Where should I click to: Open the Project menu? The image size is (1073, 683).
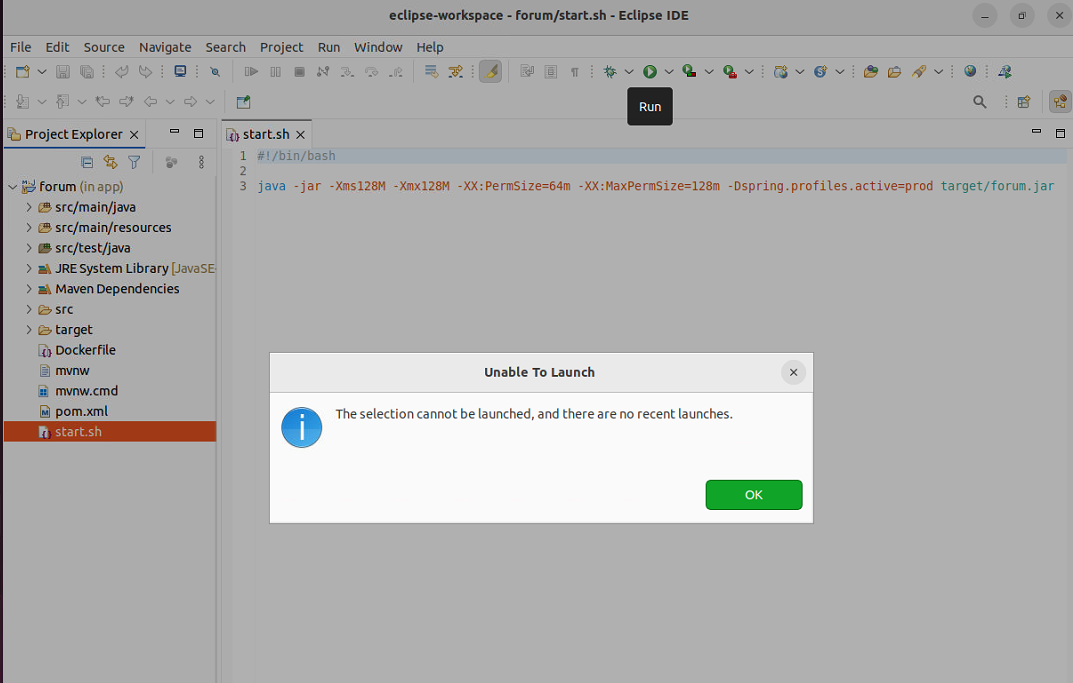click(x=281, y=47)
